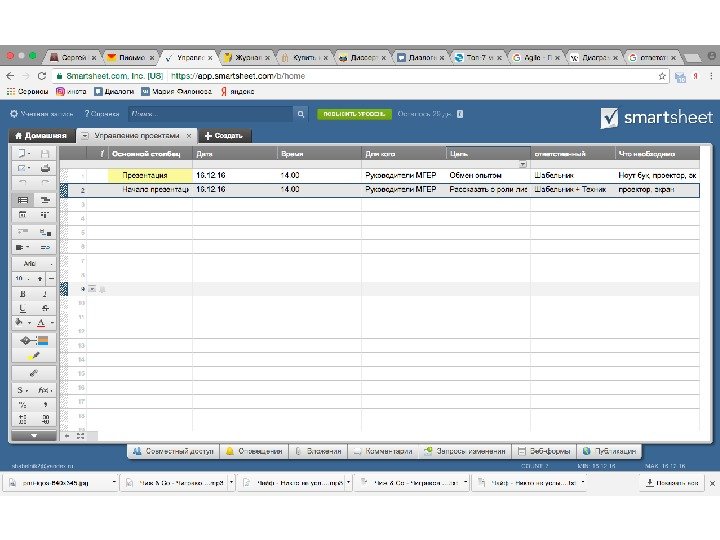Open the font family dropdown
The image size is (720, 540).
tap(34, 264)
